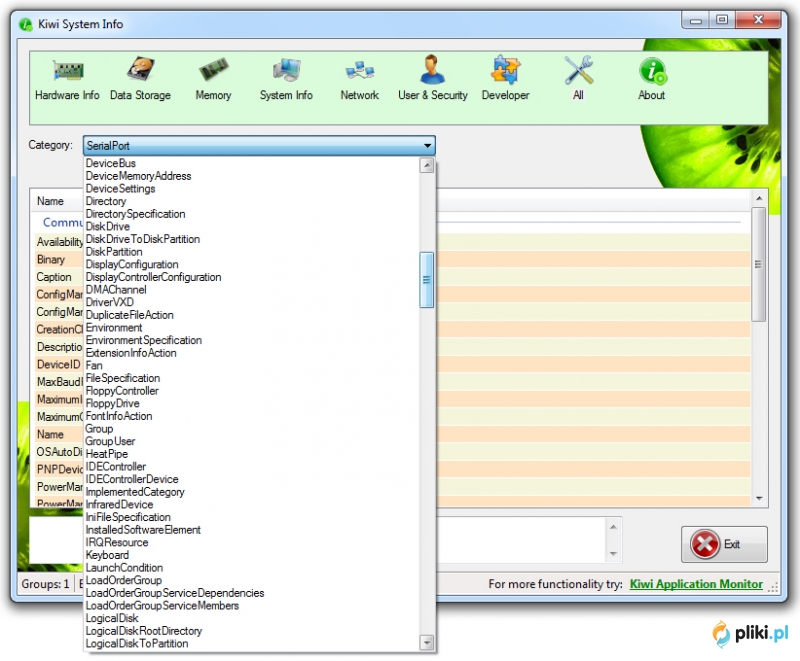Select DisplayControllerConfiguration list entry
This screenshot has width=800, height=661.
252,277
